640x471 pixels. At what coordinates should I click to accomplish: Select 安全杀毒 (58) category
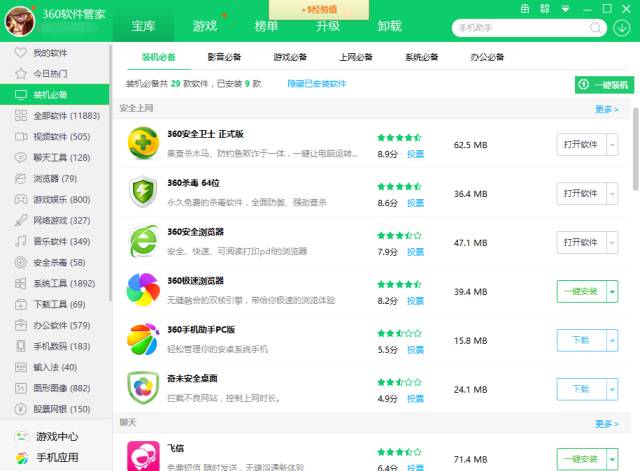click(x=55, y=262)
